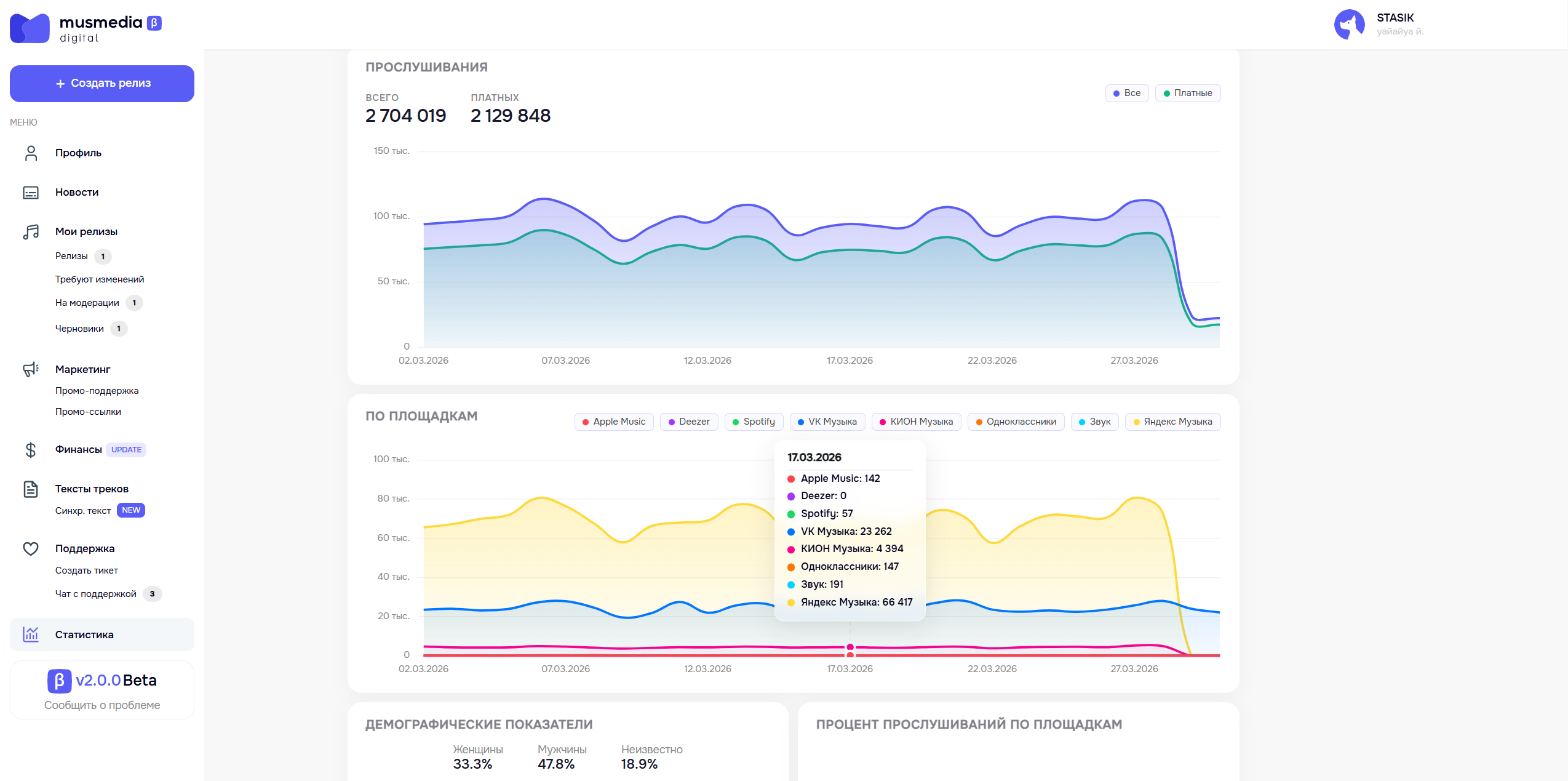Toggle the 'Все' listens series
The width and height of the screenshot is (1568, 781).
coord(1127,93)
